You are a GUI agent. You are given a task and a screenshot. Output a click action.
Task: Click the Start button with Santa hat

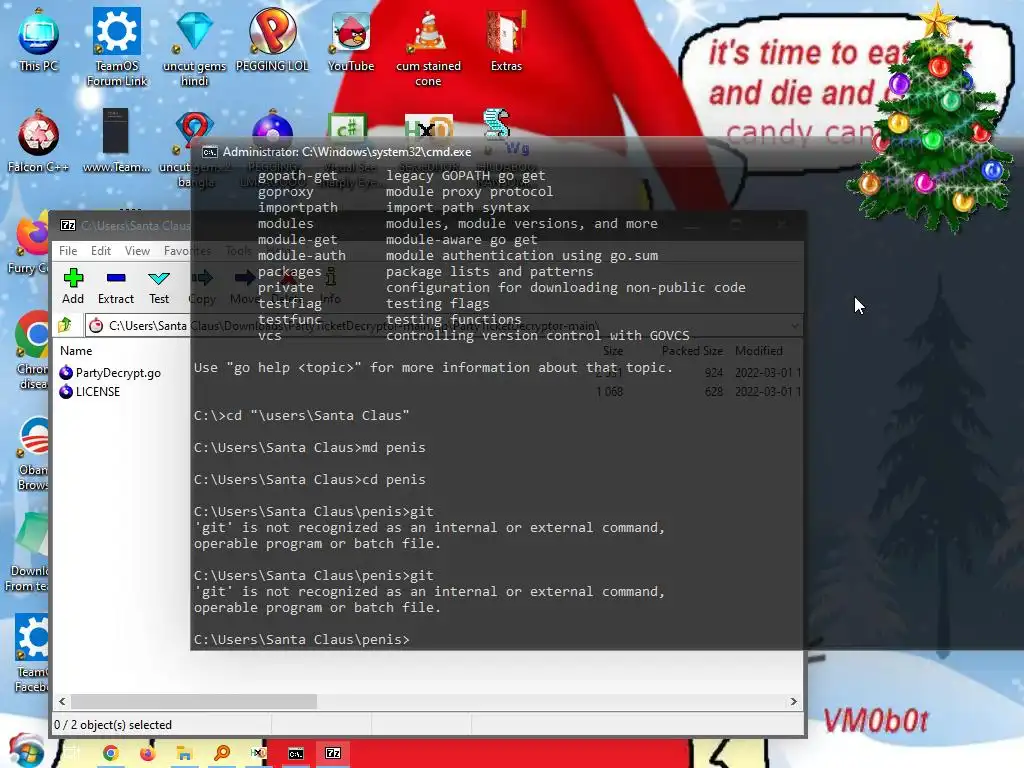(26, 751)
